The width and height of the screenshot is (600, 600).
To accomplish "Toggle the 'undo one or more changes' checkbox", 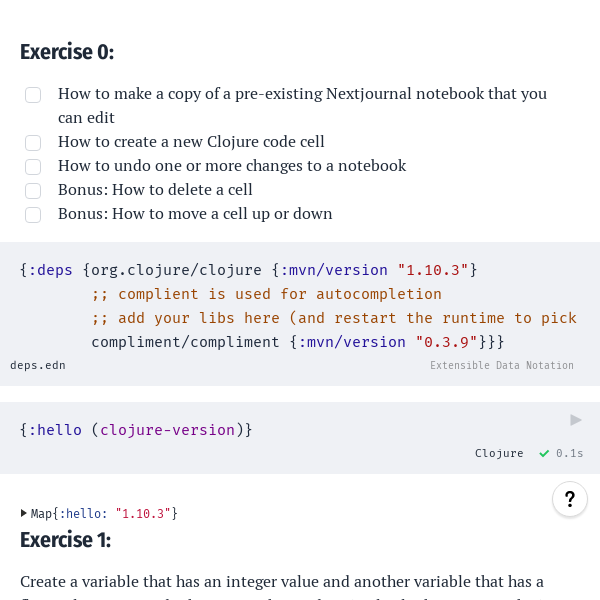I will tap(33, 167).
